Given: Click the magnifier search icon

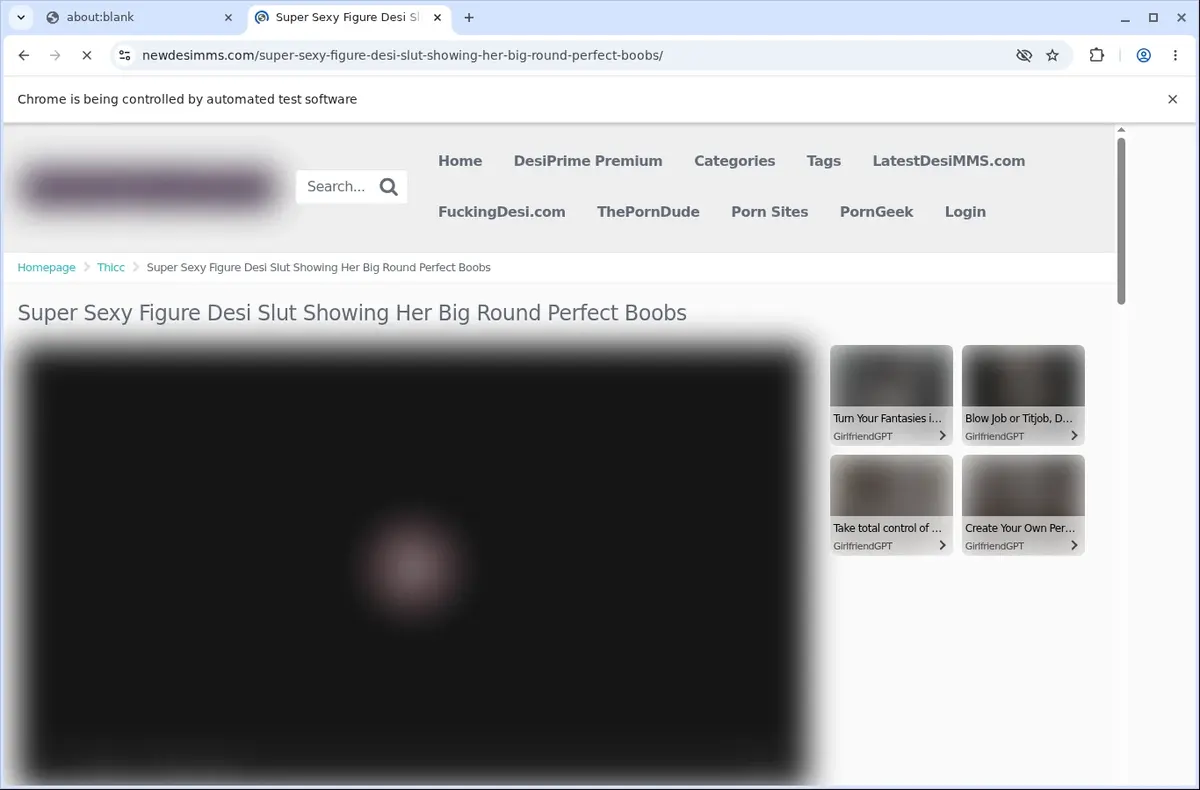Looking at the screenshot, I should (389, 186).
